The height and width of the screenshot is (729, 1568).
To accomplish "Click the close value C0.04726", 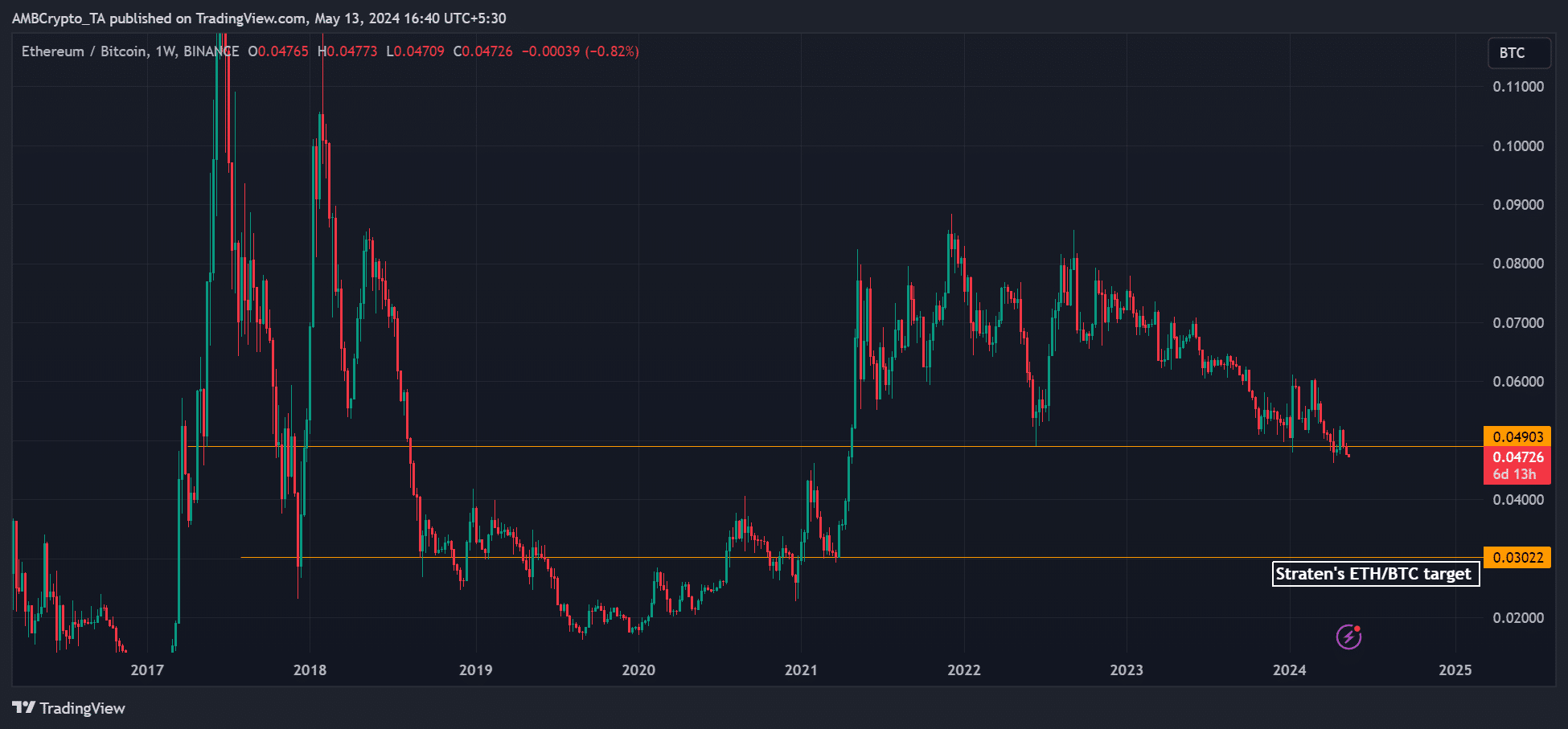I will (x=483, y=51).
